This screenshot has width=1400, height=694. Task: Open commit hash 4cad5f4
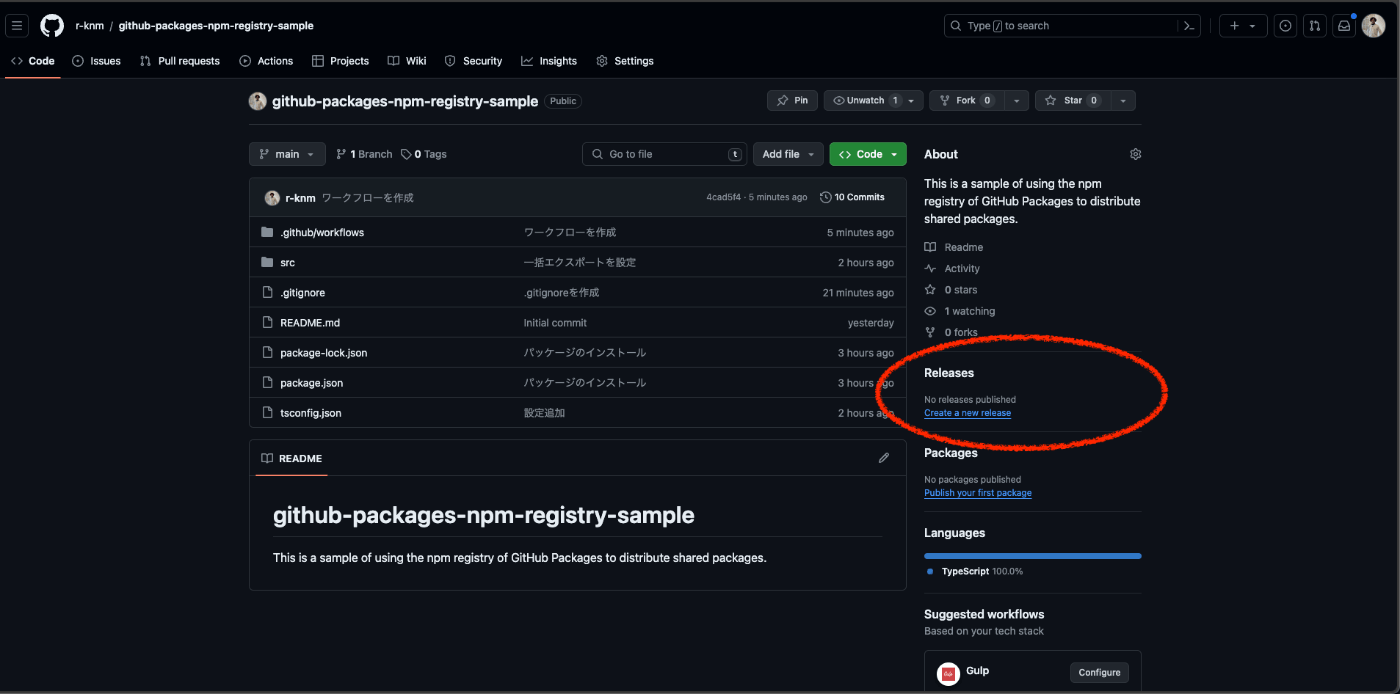pyautogui.click(x=724, y=198)
